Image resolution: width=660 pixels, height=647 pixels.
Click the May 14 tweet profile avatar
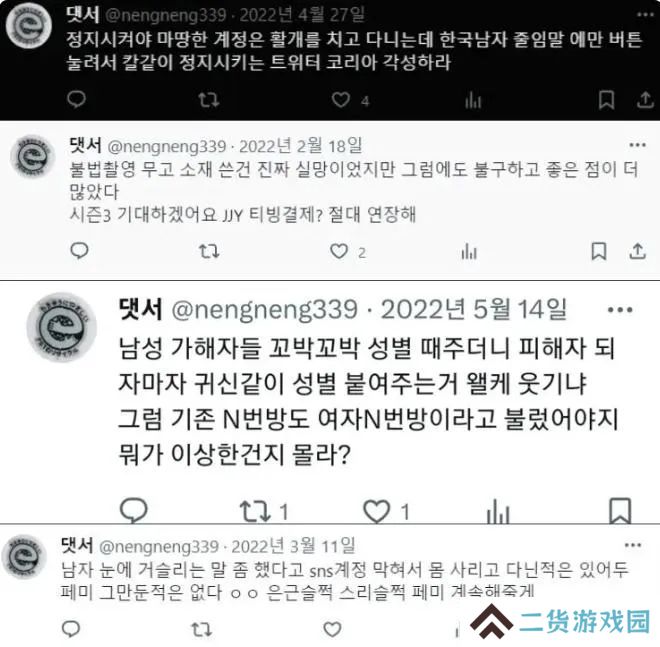click(61, 327)
